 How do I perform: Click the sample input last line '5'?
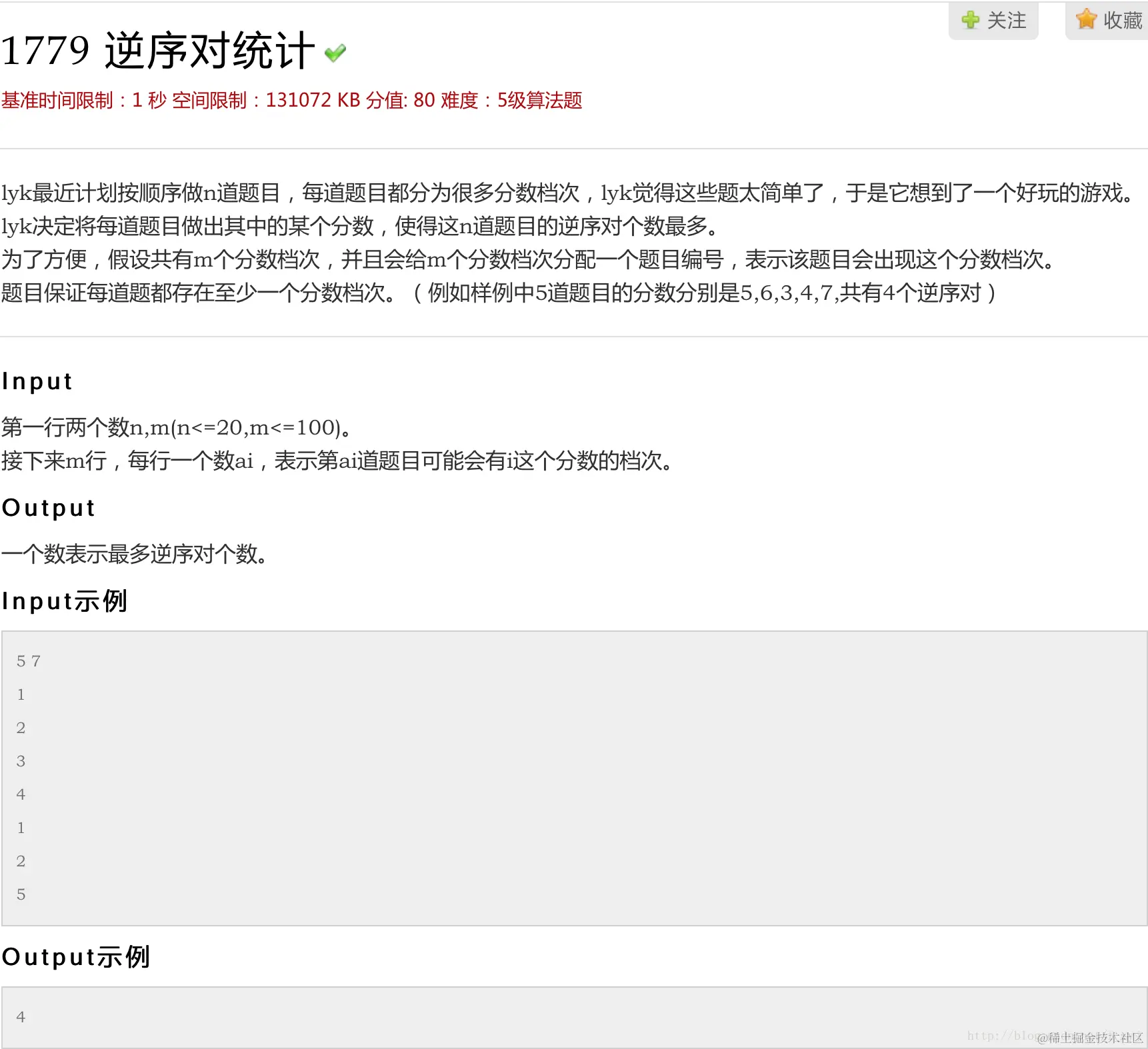pyautogui.click(x=21, y=894)
